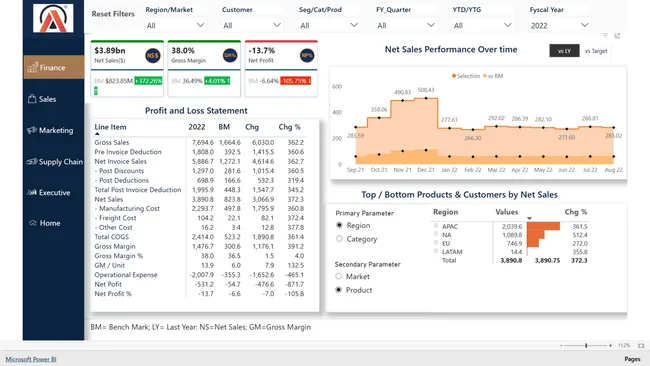Open the YTD/YTG dropdown
Image resolution: width=650 pixels, height=366 pixels.
(483, 25)
